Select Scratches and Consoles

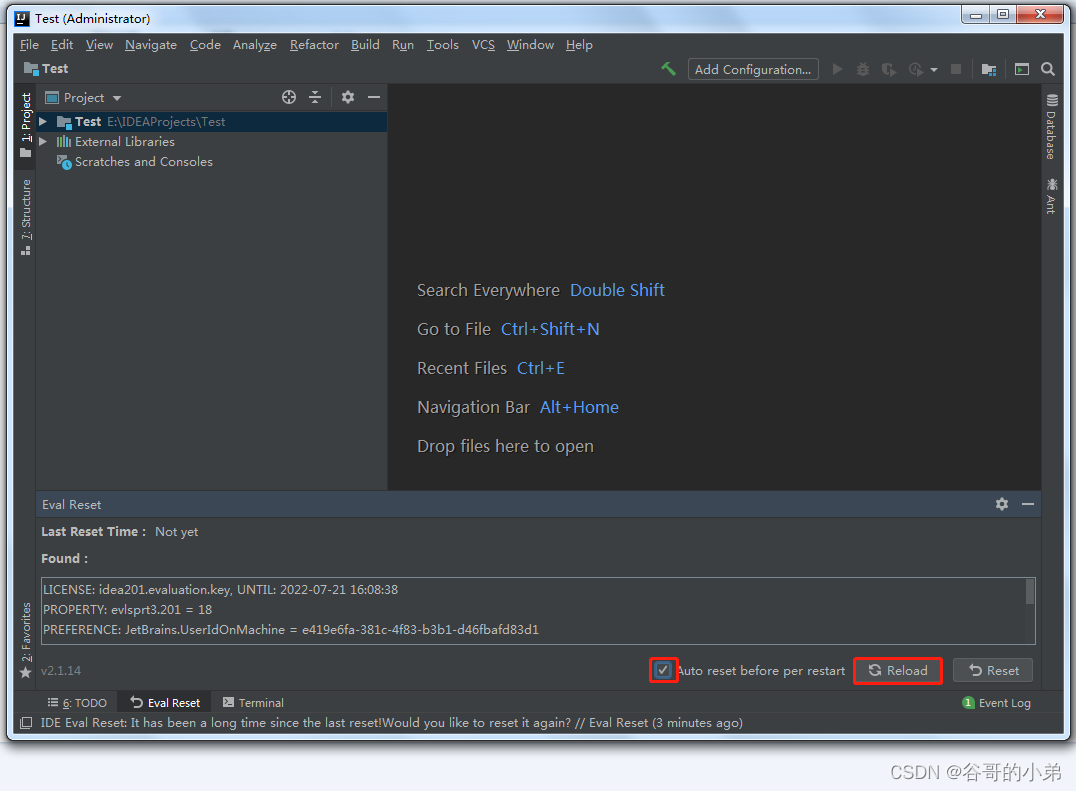pyautogui.click(x=143, y=162)
